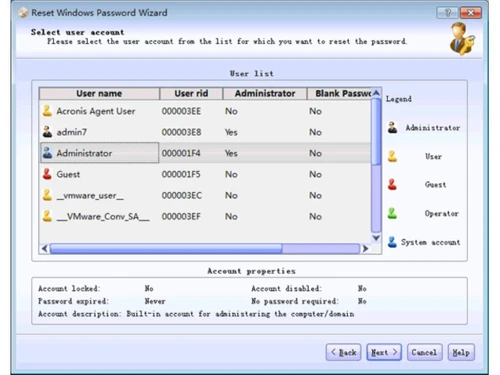
Task: Click the __VMware_Conv_SA__ row user icon
Action: point(47,216)
